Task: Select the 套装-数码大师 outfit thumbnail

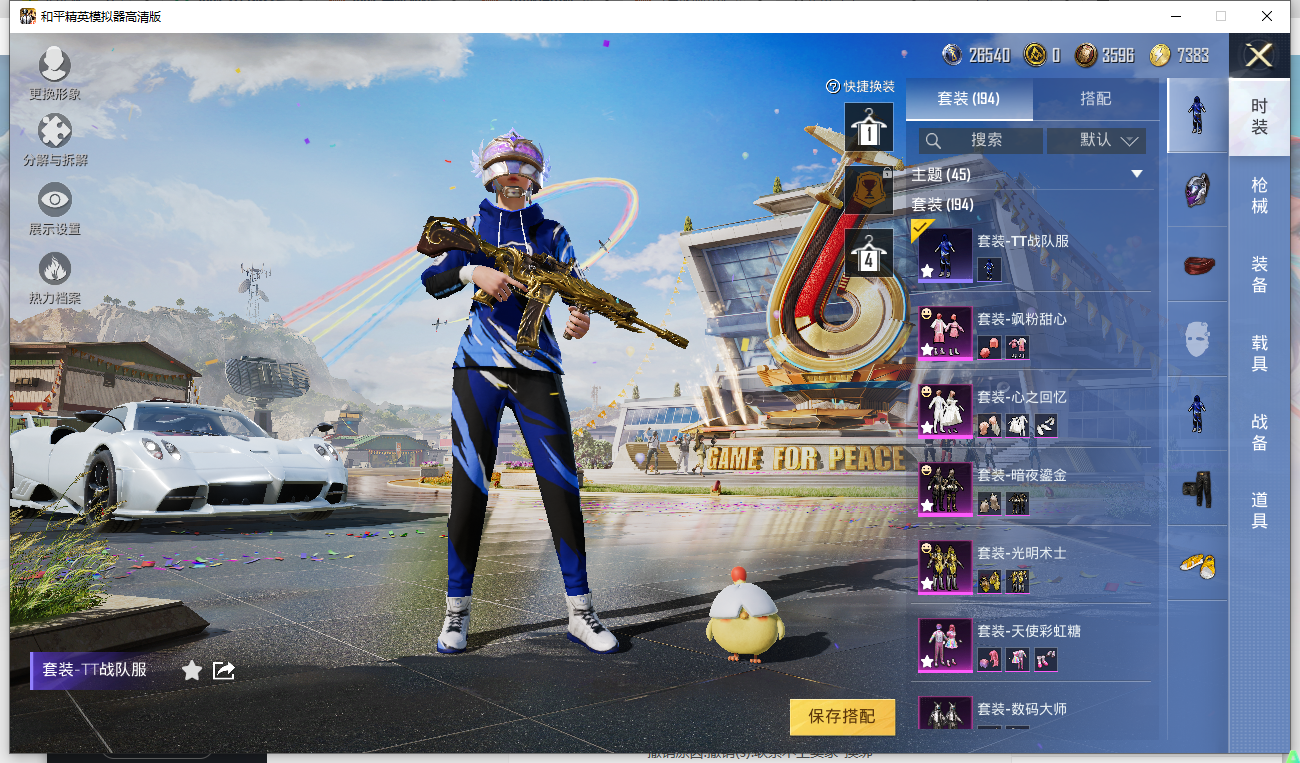Action: [945, 712]
